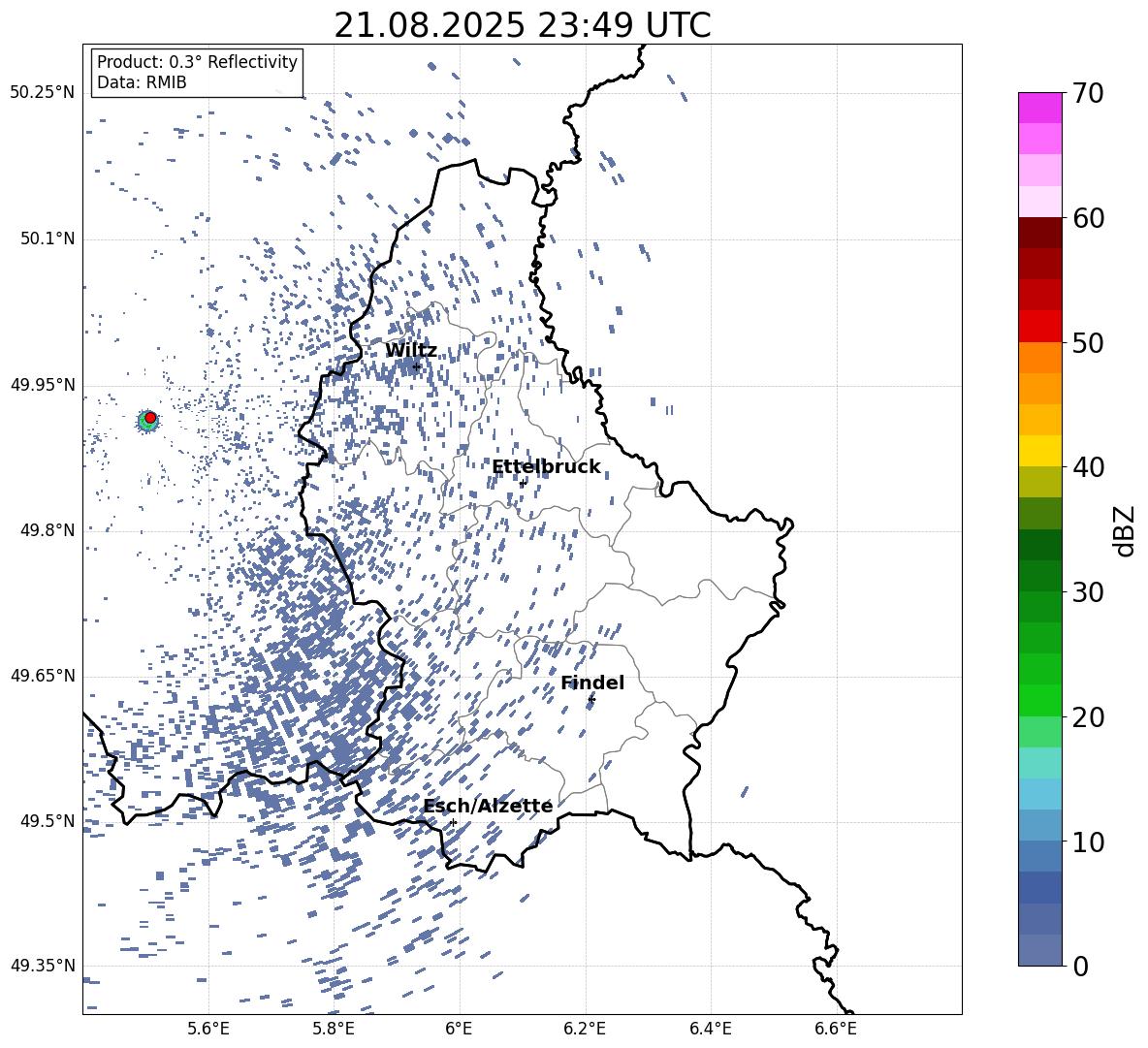Click the 6.6°E longitude label
This screenshot has height=1048, width=1148.
click(836, 1029)
